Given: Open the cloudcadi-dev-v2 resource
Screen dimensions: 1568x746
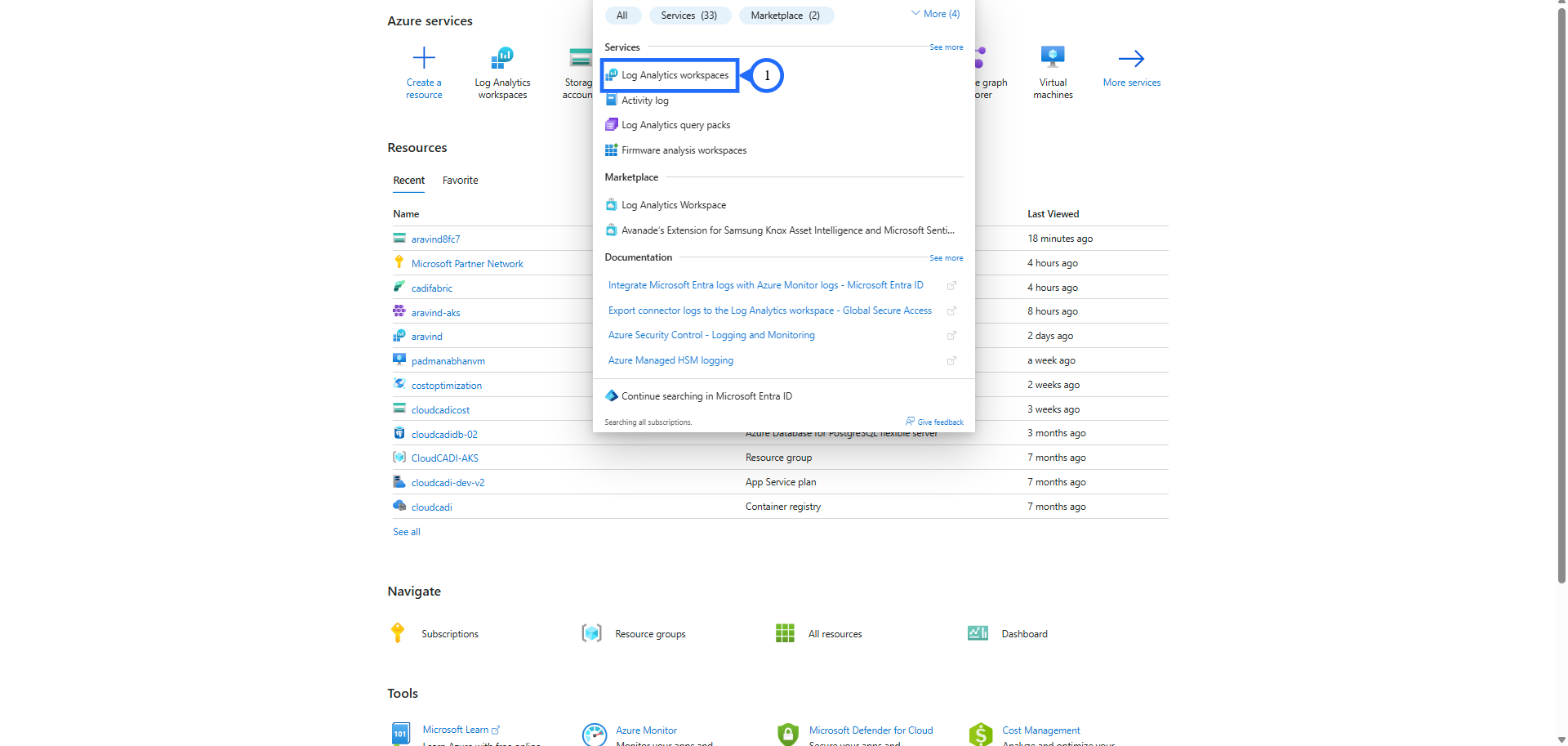Looking at the screenshot, I should coord(448,483).
